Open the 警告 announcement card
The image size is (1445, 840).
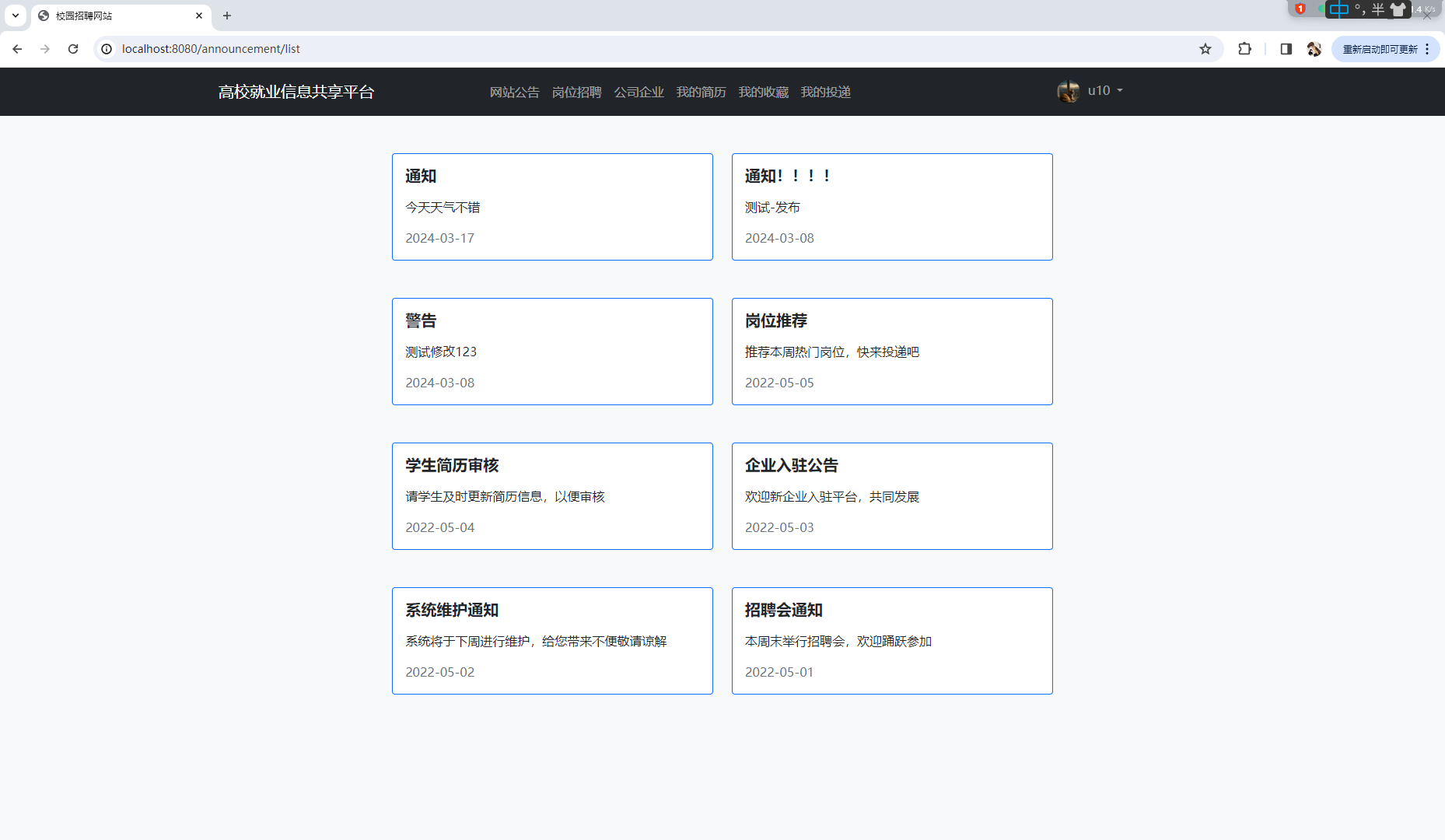click(552, 352)
